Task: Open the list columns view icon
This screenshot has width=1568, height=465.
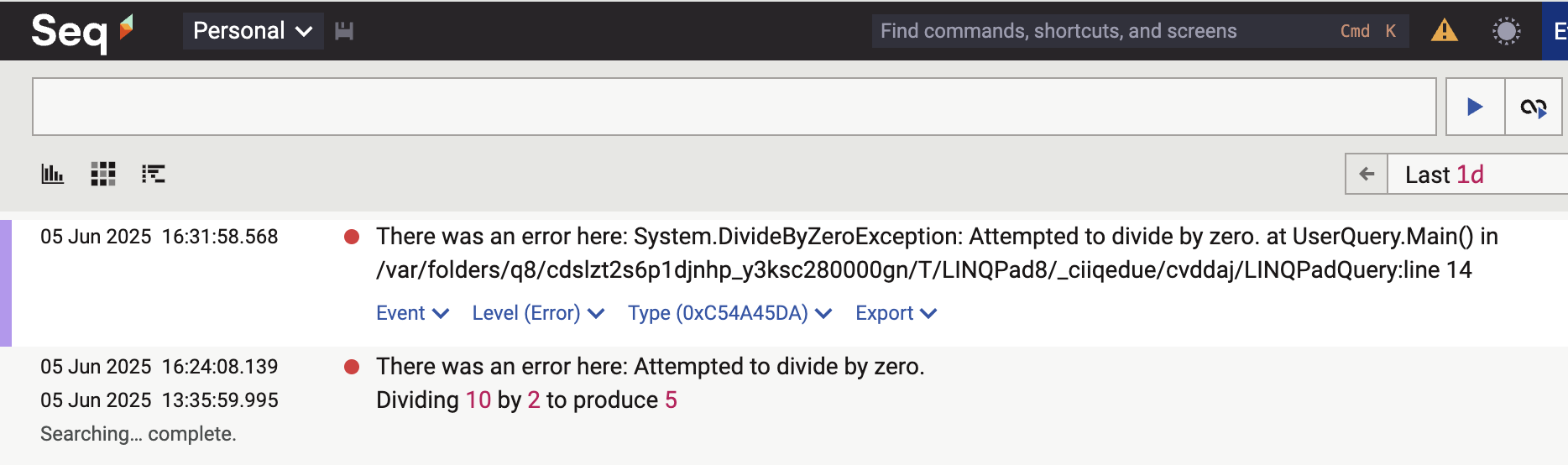Action: 153,174
